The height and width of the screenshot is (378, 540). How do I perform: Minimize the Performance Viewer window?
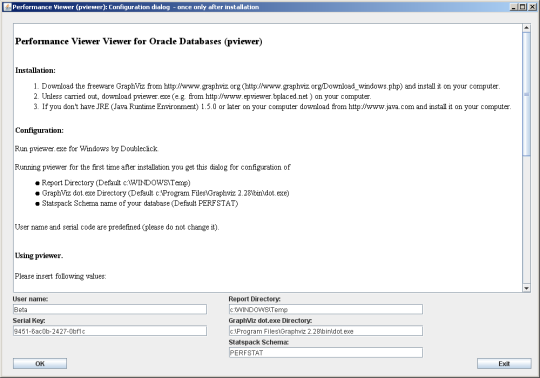click(x=513, y=7)
